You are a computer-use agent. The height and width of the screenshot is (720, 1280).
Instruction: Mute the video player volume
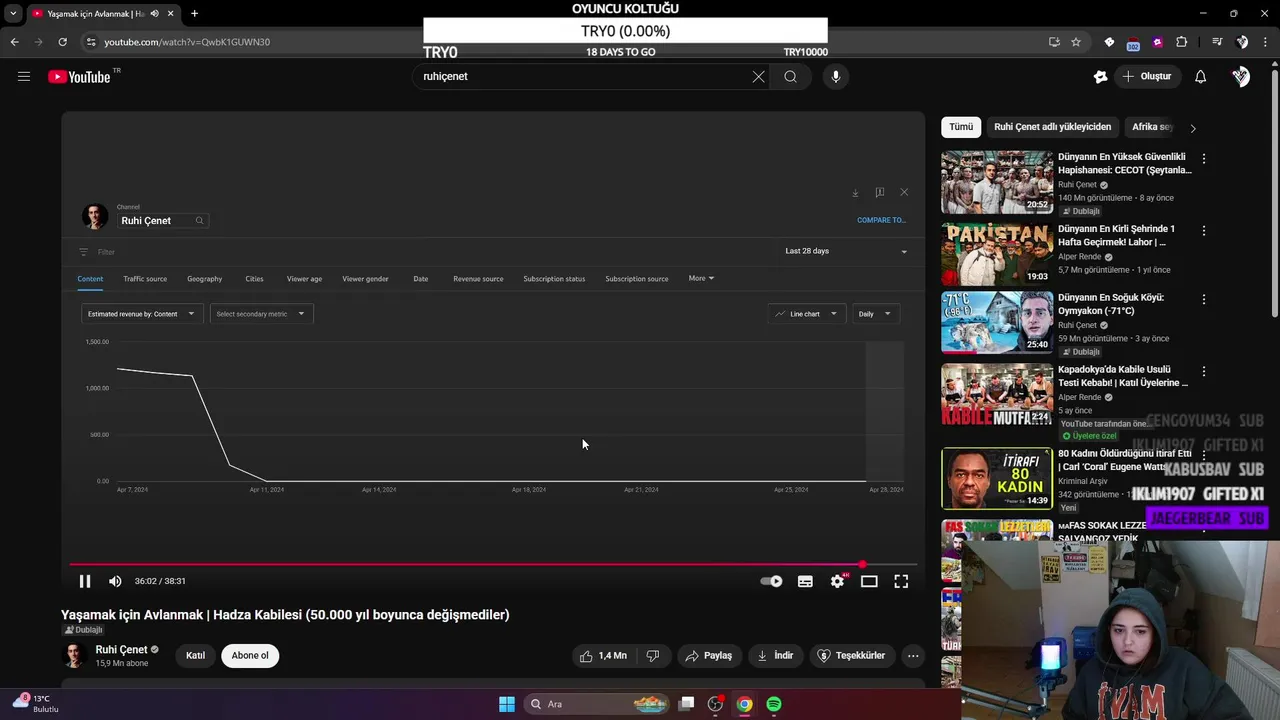(115, 581)
